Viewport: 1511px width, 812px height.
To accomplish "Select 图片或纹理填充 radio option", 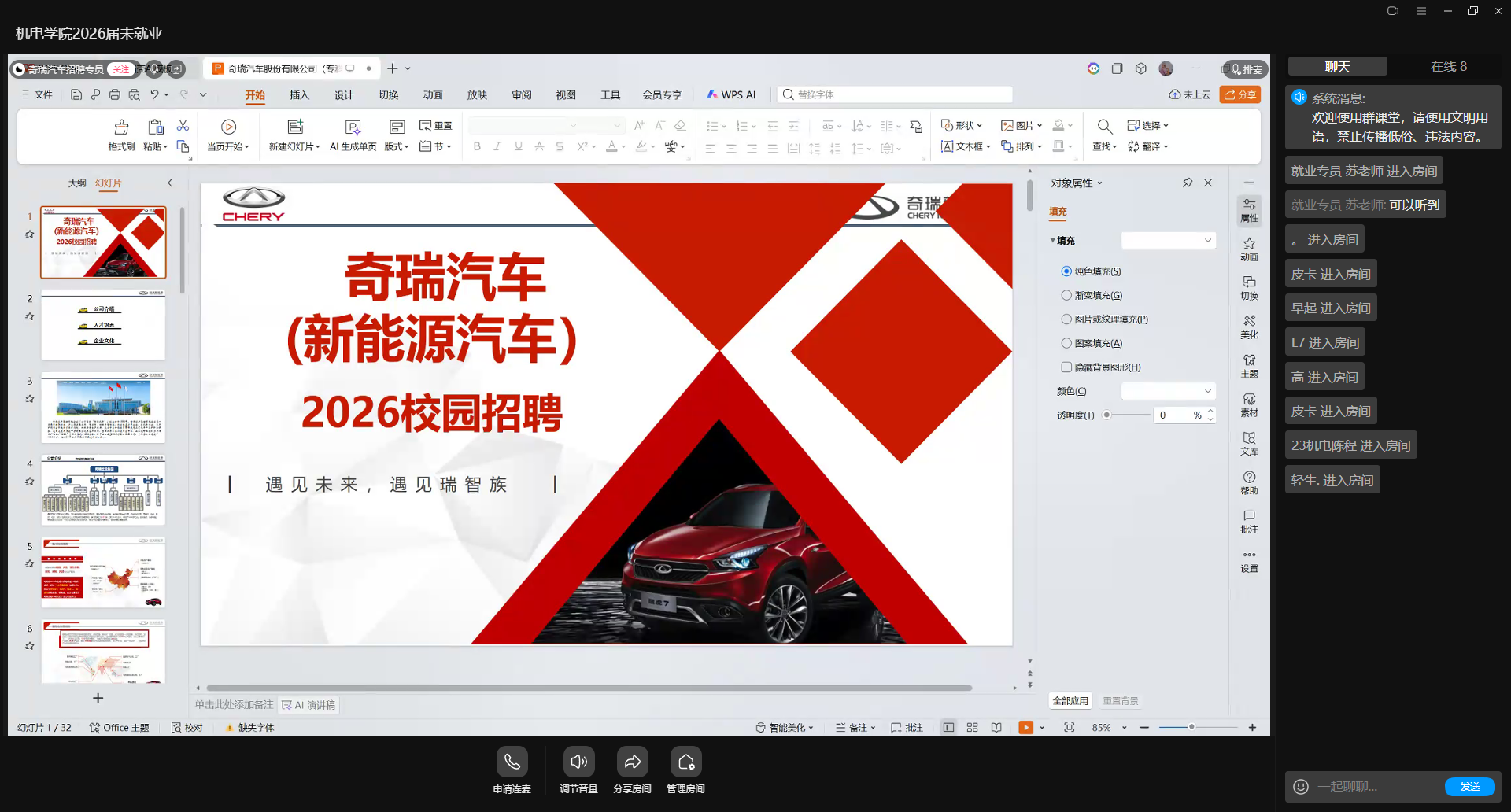I will point(1066,319).
